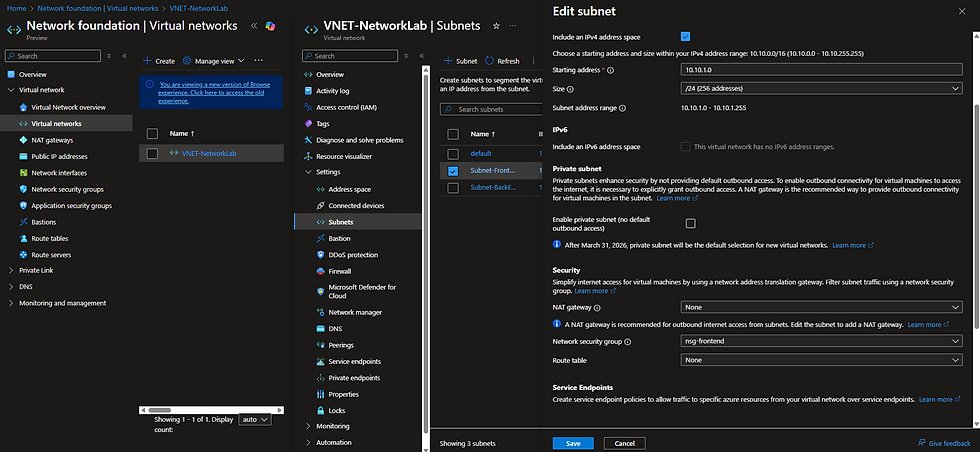
Task: Open Application security groups in navigation
Action: pyautogui.click(x=71, y=206)
